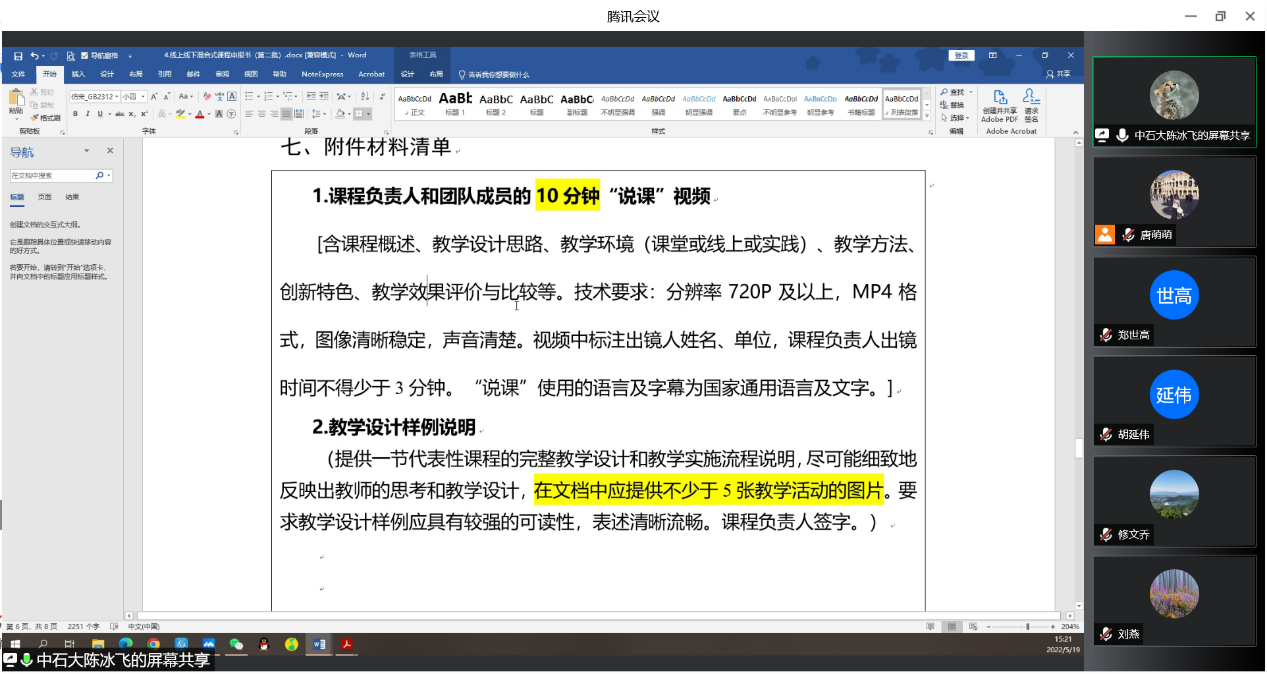The width and height of the screenshot is (1267, 674).
Task: Open WeChat from the Windows taskbar
Action: coord(236,645)
